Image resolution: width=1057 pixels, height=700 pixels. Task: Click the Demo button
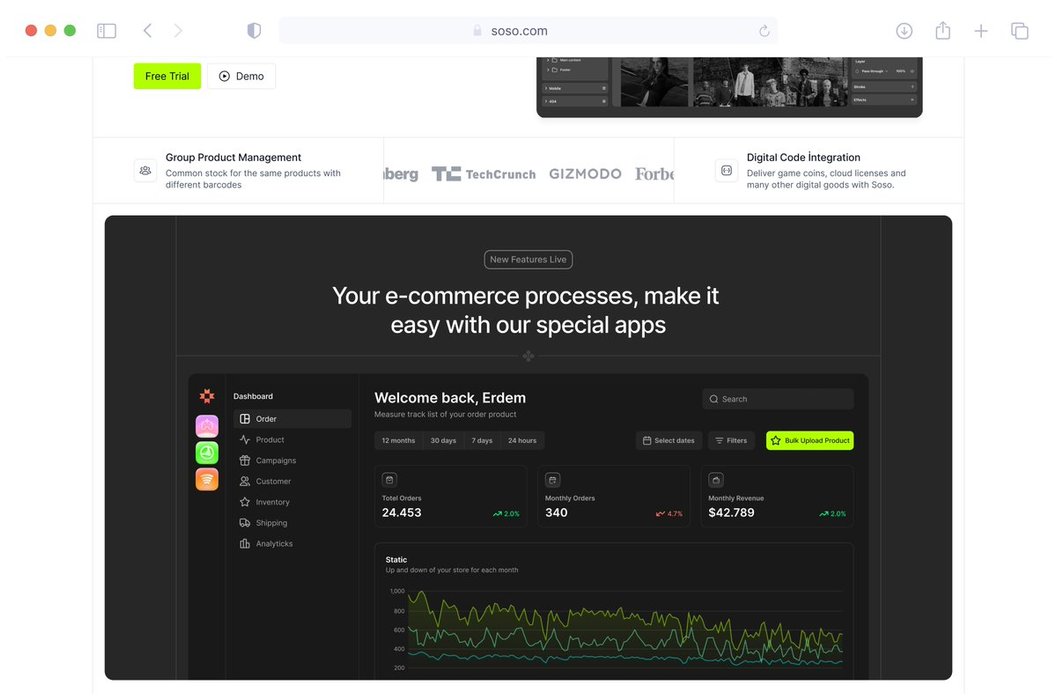(x=241, y=76)
